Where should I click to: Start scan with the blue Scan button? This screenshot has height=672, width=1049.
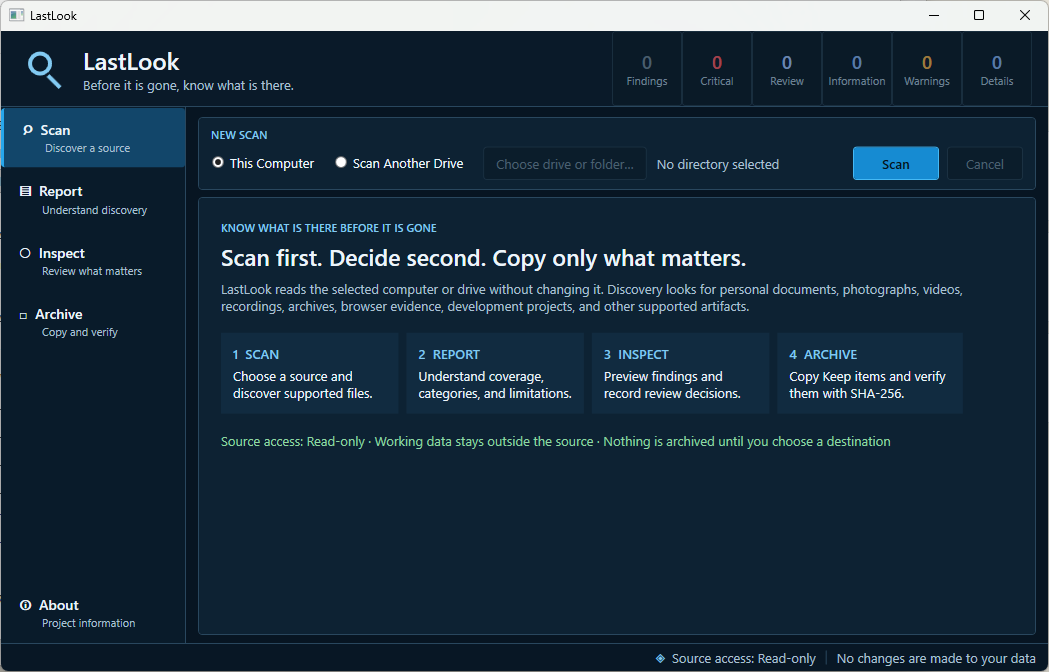pyautogui.click(x=895, y=163)
